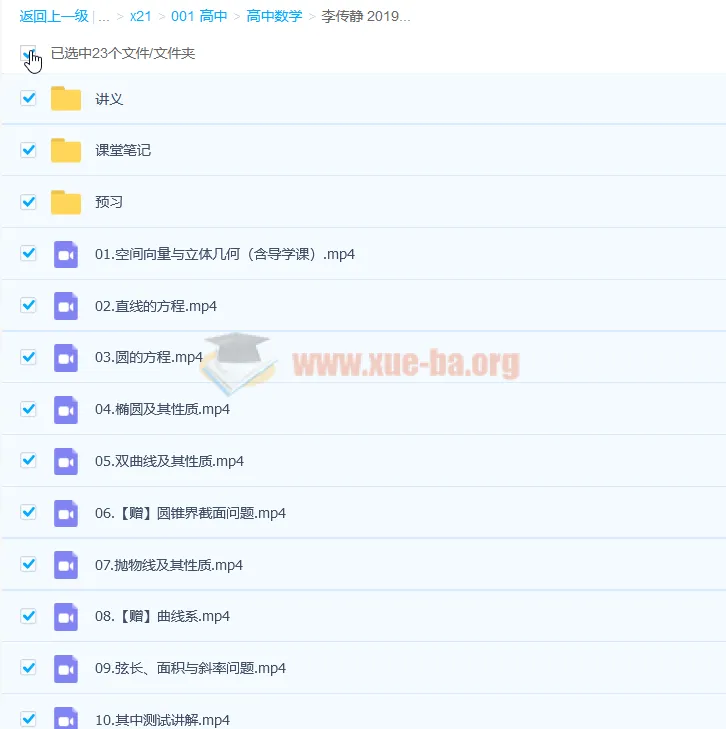Open file 01.空间向量与立体几何（含导学课）.mp4
This screenshot has height=729, width=726.
pyautogui.click(x=225, y=254)
